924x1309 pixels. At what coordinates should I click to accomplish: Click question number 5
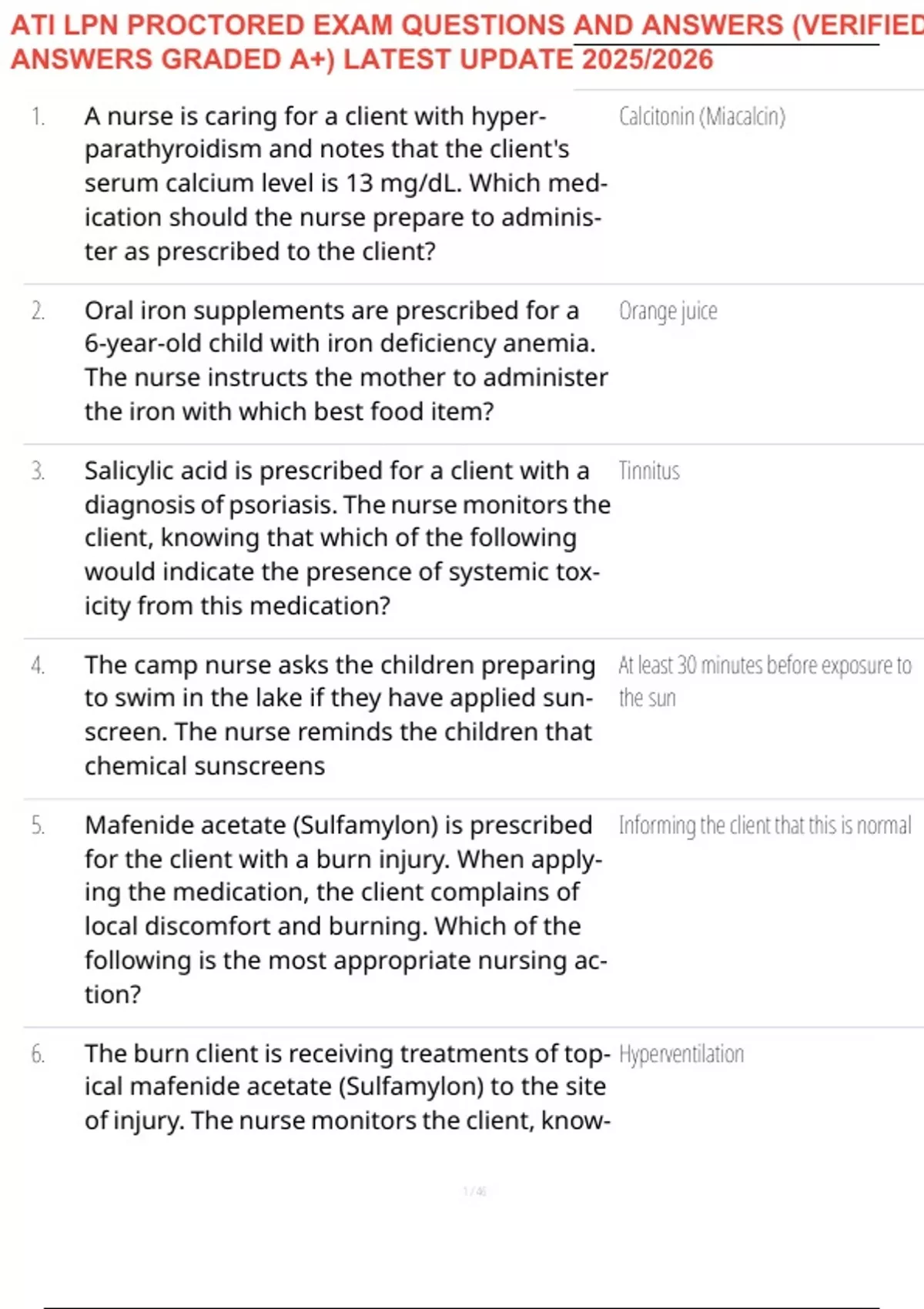38,825
